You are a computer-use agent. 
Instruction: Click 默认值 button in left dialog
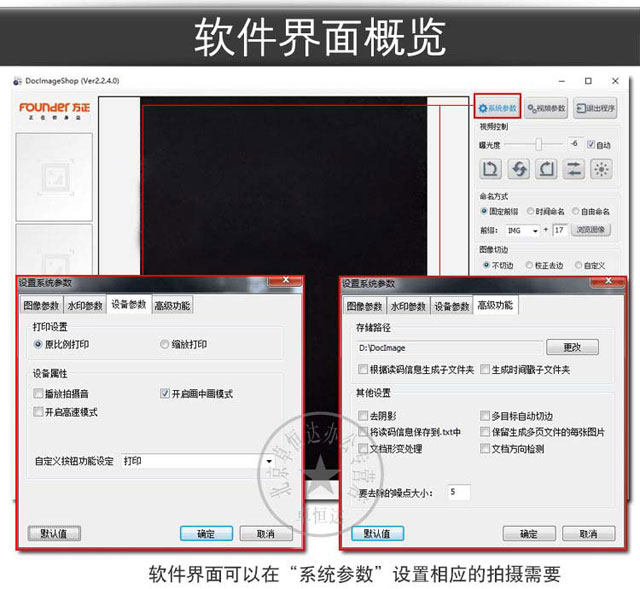tap(54, 533)
